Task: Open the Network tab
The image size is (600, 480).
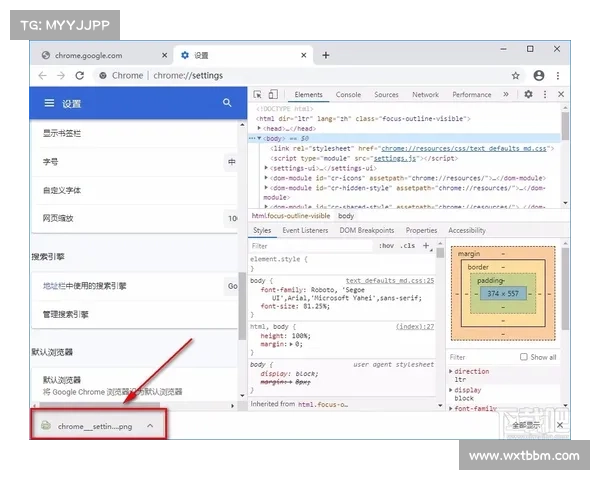Action: click(x=426, y=95)
